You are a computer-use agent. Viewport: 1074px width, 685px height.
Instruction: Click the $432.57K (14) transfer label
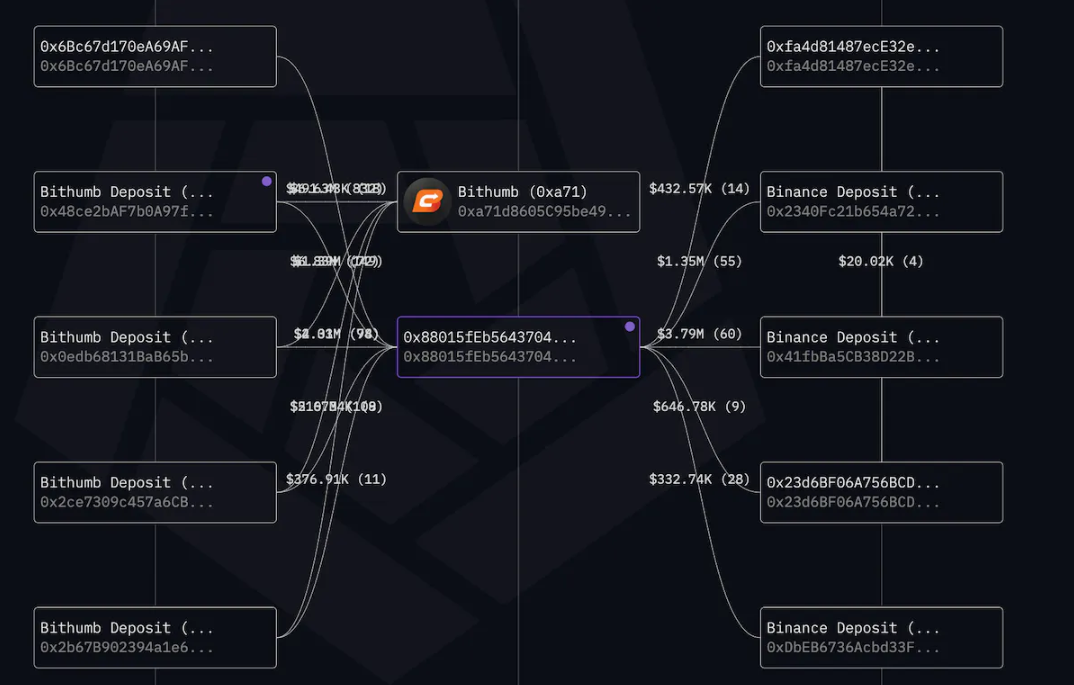(x=699, y=188)
